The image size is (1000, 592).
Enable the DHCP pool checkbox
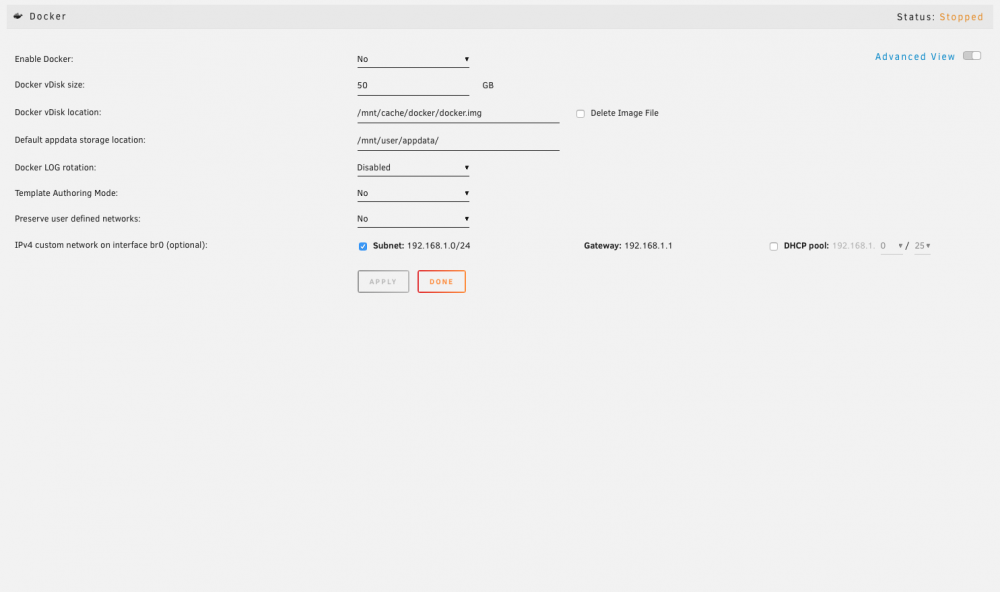point(774,246)
